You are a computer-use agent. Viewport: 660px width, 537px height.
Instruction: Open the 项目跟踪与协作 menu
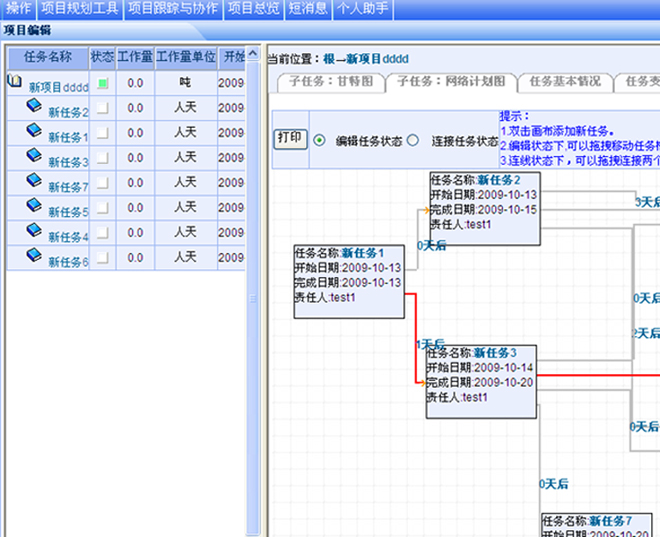(172, 9)
